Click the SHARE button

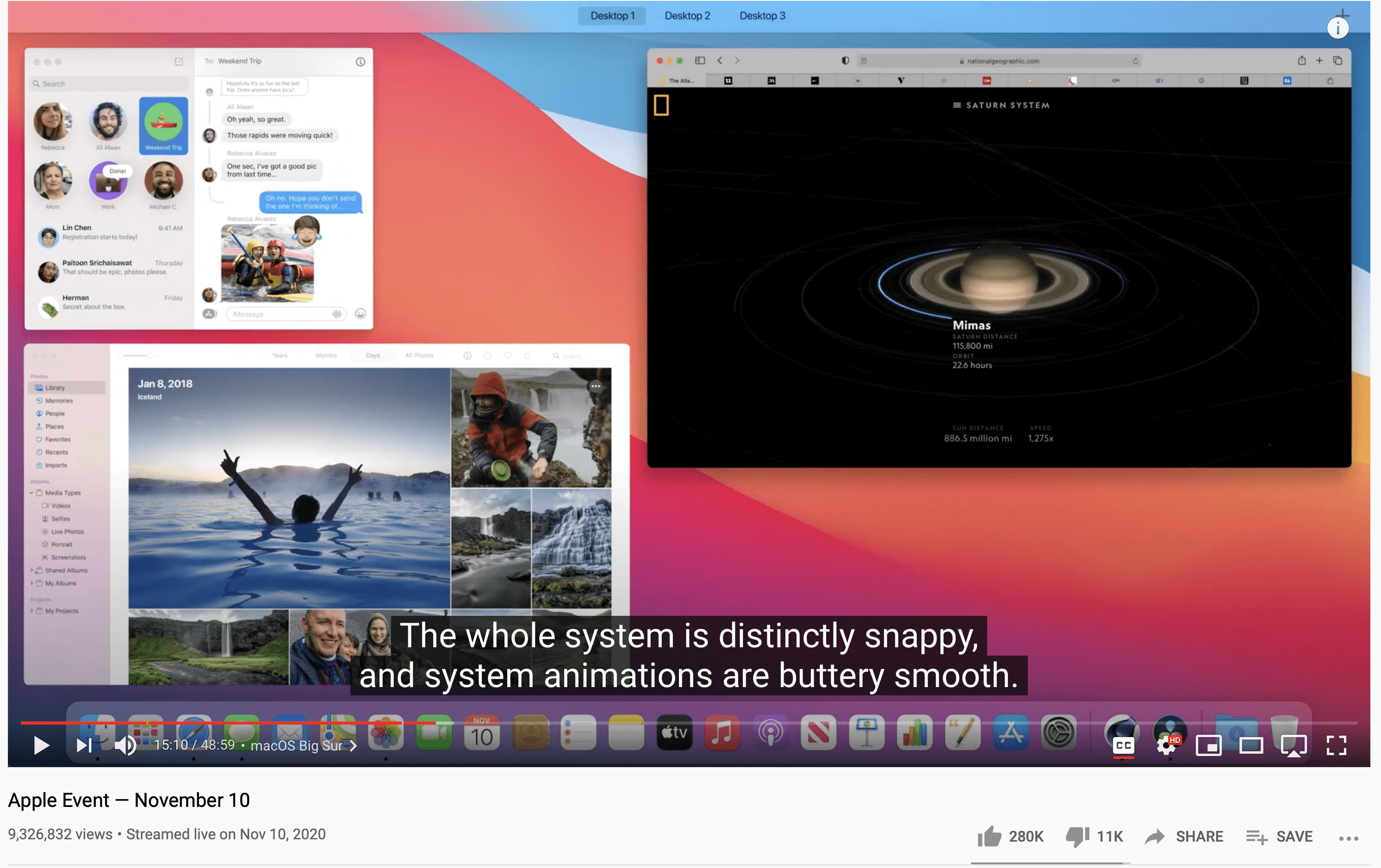click(x=1184, y=837)
